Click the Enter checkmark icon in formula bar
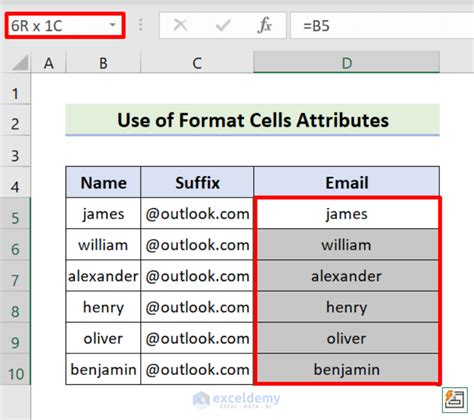This screenshot has height=420, width=474. (223, 25)
